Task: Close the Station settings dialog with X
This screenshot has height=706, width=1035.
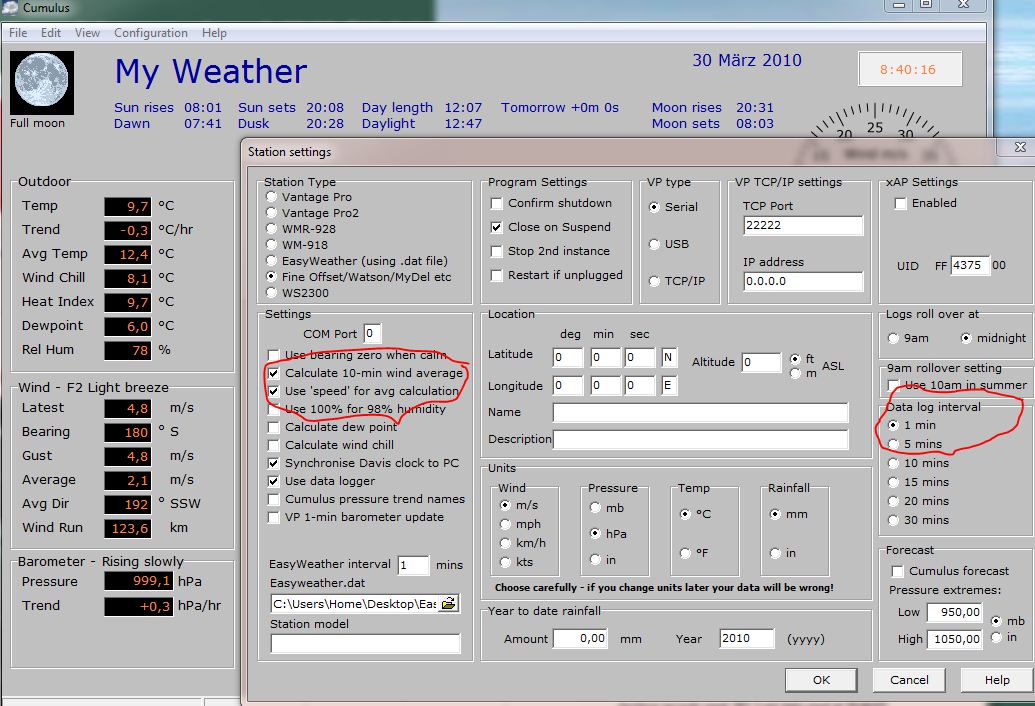Action: 1019,148
